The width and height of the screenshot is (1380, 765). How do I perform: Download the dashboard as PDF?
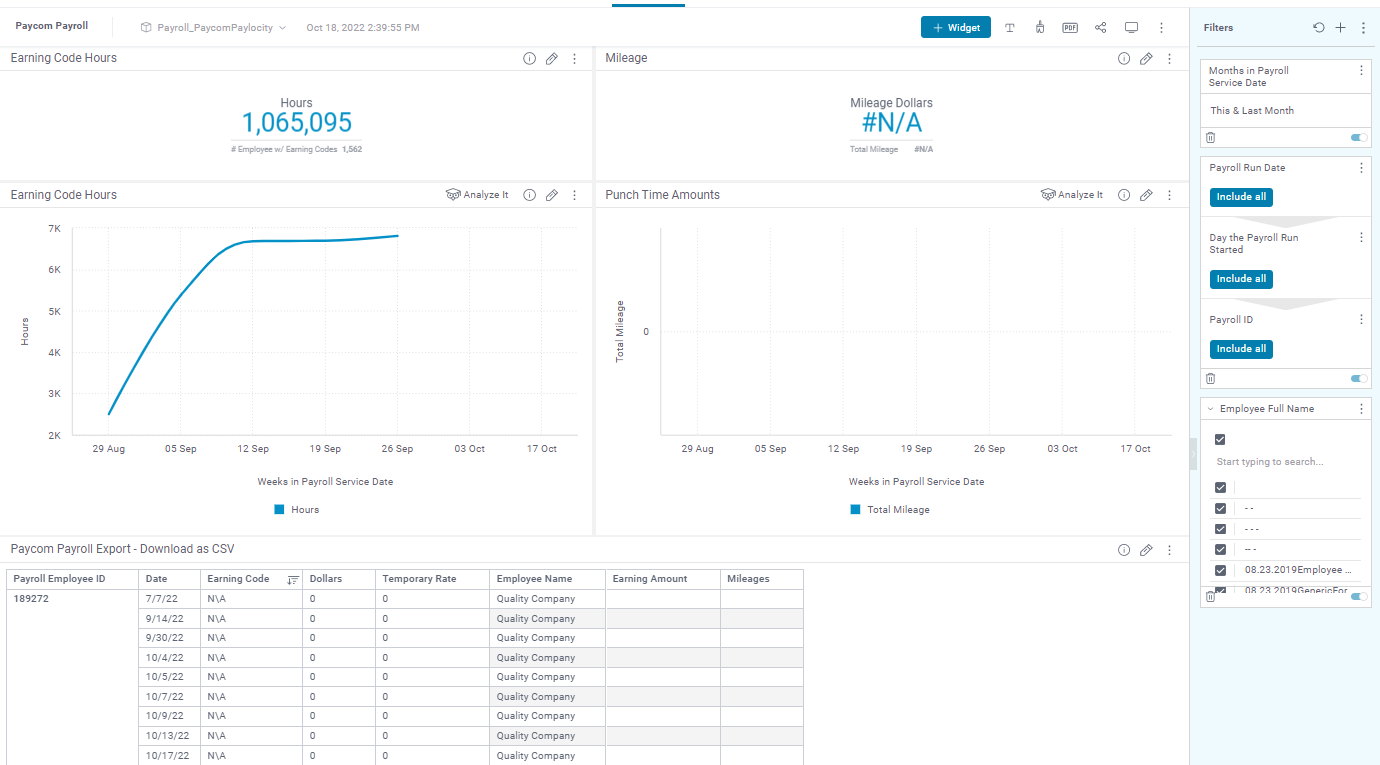(1070, 28)
